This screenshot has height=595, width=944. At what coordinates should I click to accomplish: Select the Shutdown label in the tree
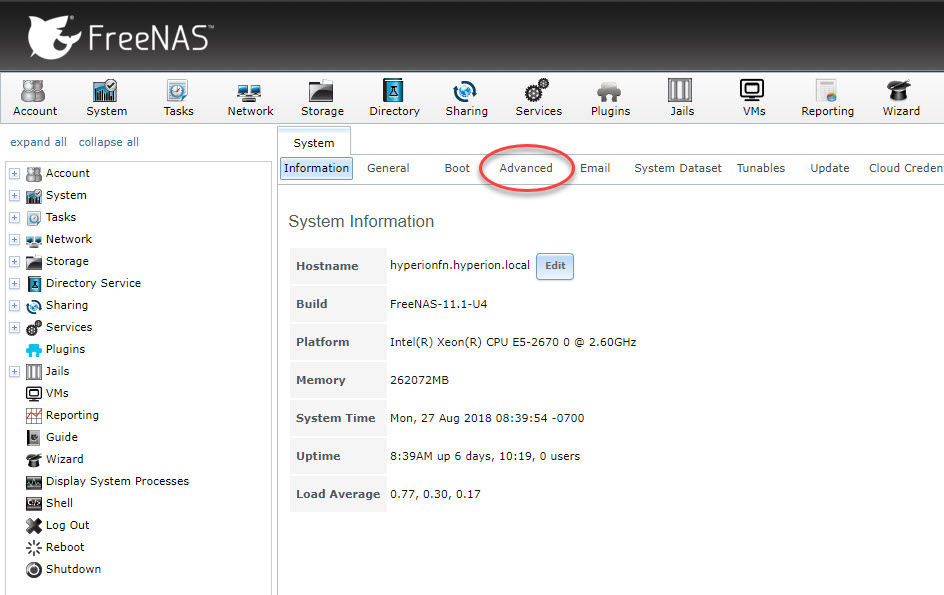[x=73, y=569]
